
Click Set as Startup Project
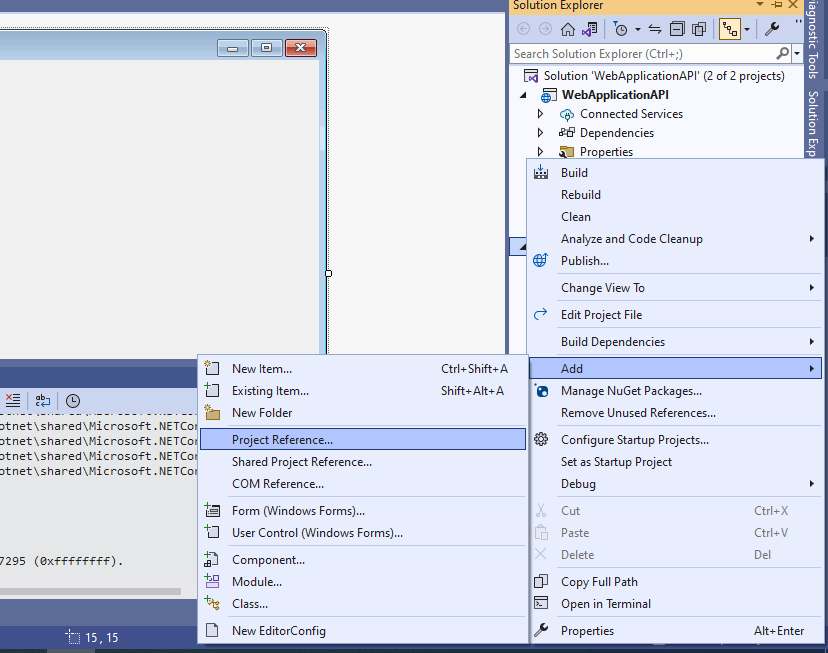[x=616, y=462]
